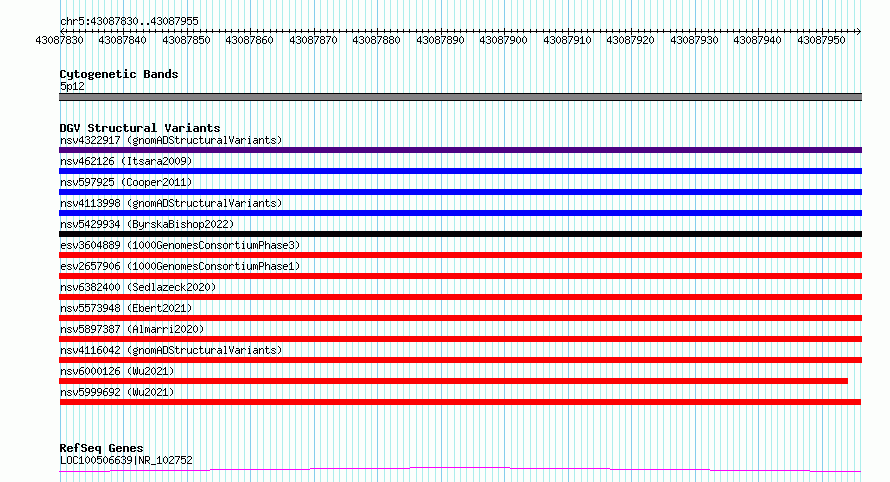This screenshot has height=482, width=890.
Task: Click the nsv4116042 gnomADStructuralVariants label
Action: (171, 350)
